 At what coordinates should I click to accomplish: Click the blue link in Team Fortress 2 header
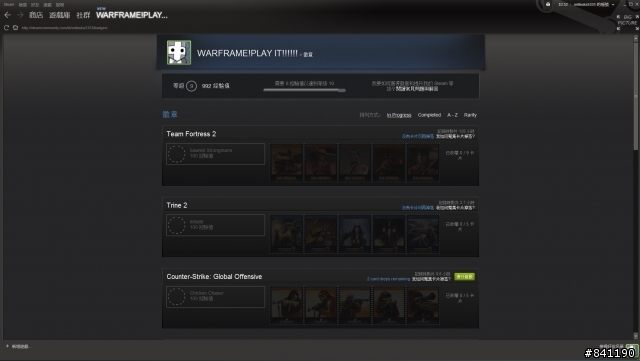tap(418, 136)
